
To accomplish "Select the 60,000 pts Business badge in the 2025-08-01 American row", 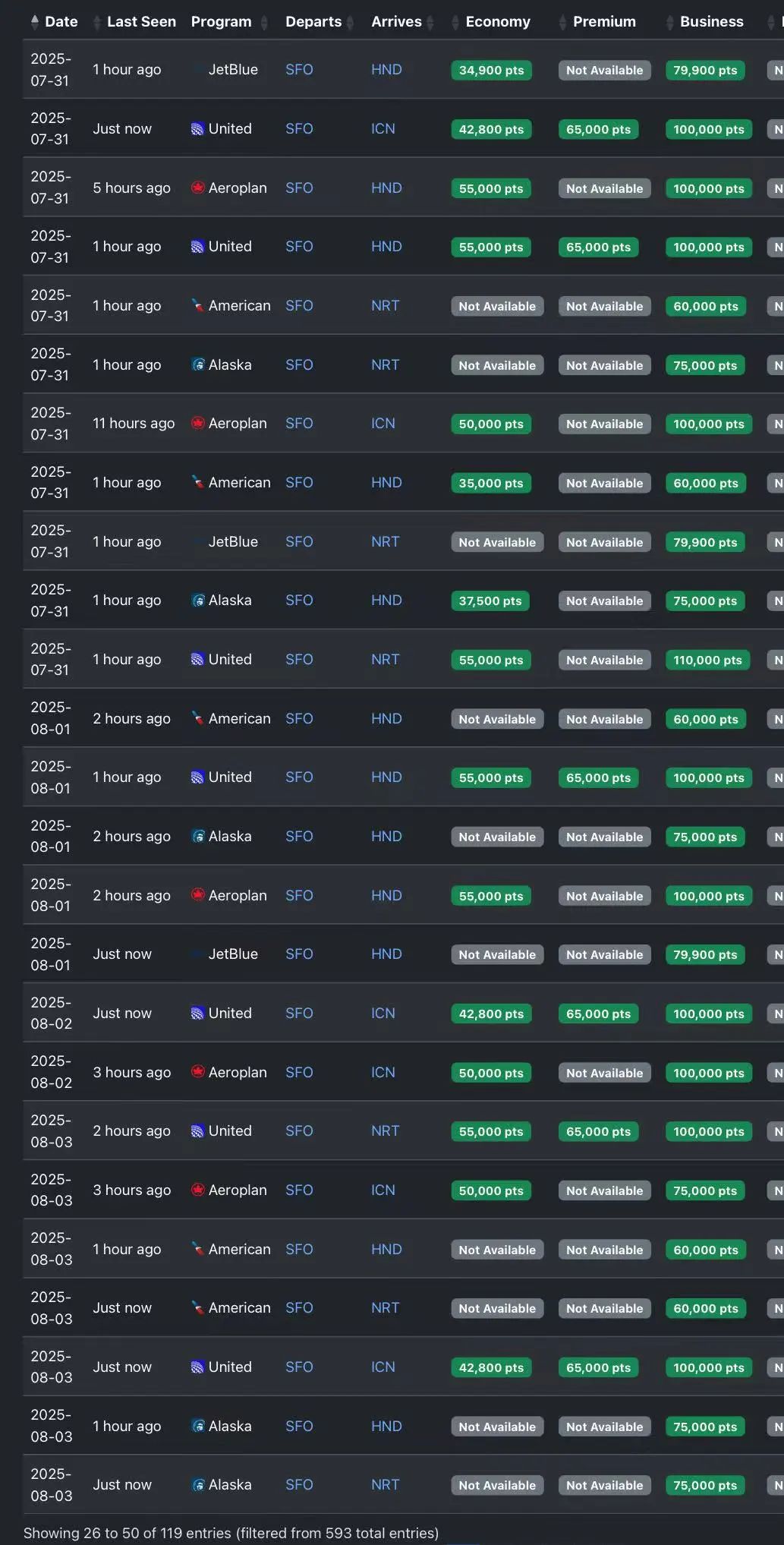I will coord(706,719).
